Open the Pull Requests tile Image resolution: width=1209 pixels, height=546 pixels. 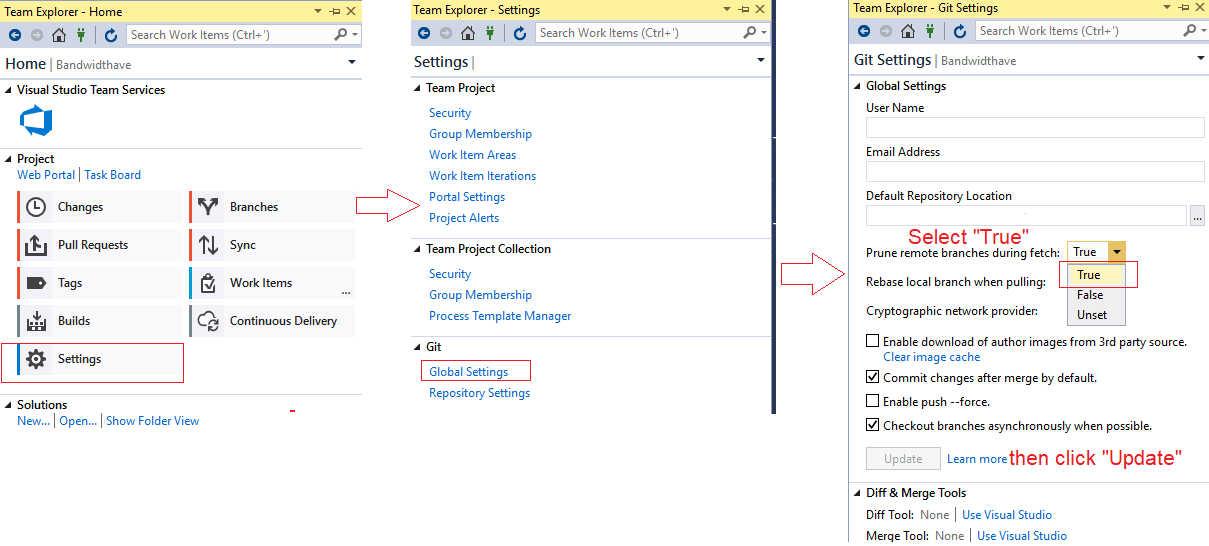pyautogui.click(x=101, y=245)
